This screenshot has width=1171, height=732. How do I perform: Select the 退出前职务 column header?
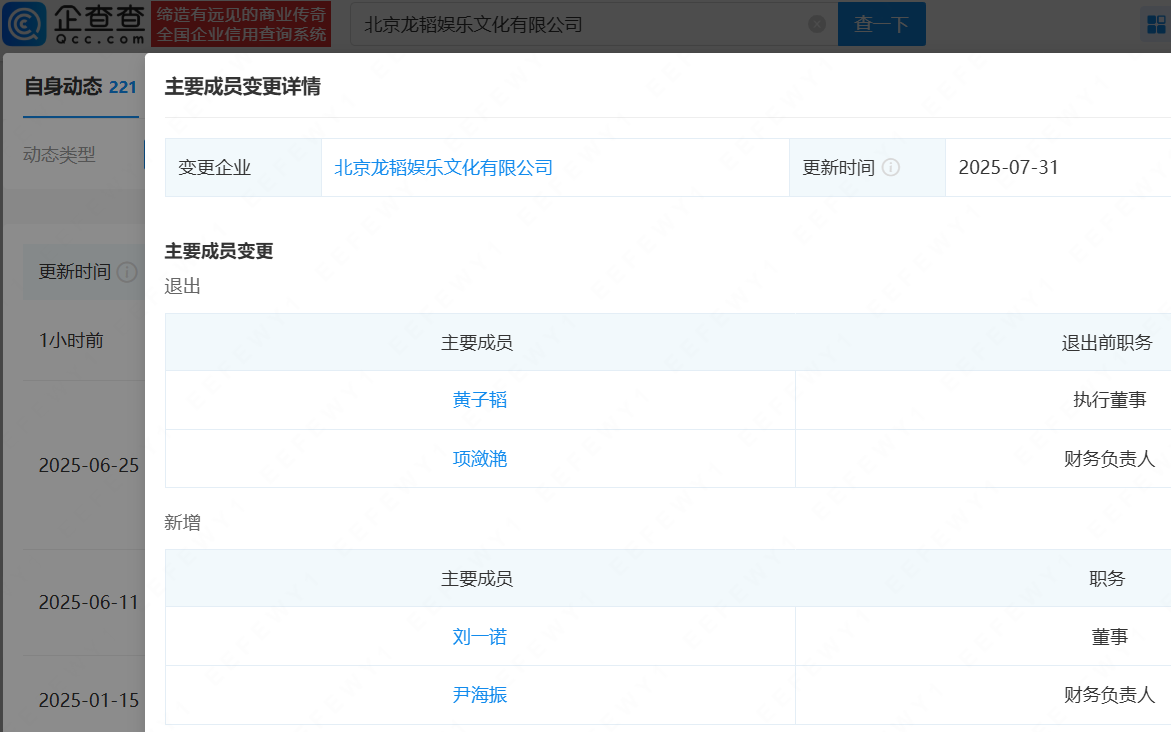(x=1107, y=343)
